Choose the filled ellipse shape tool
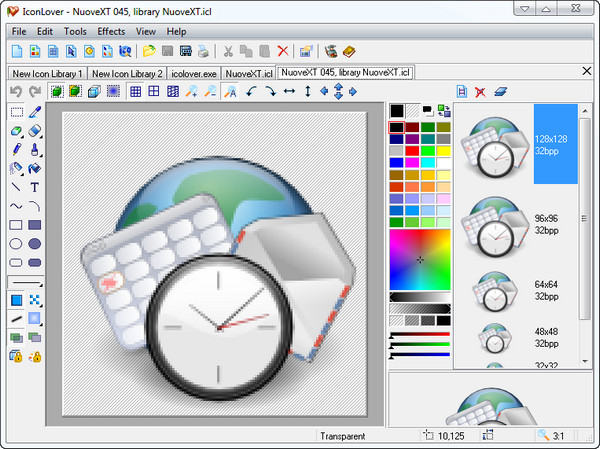 (x=35, y=243)
